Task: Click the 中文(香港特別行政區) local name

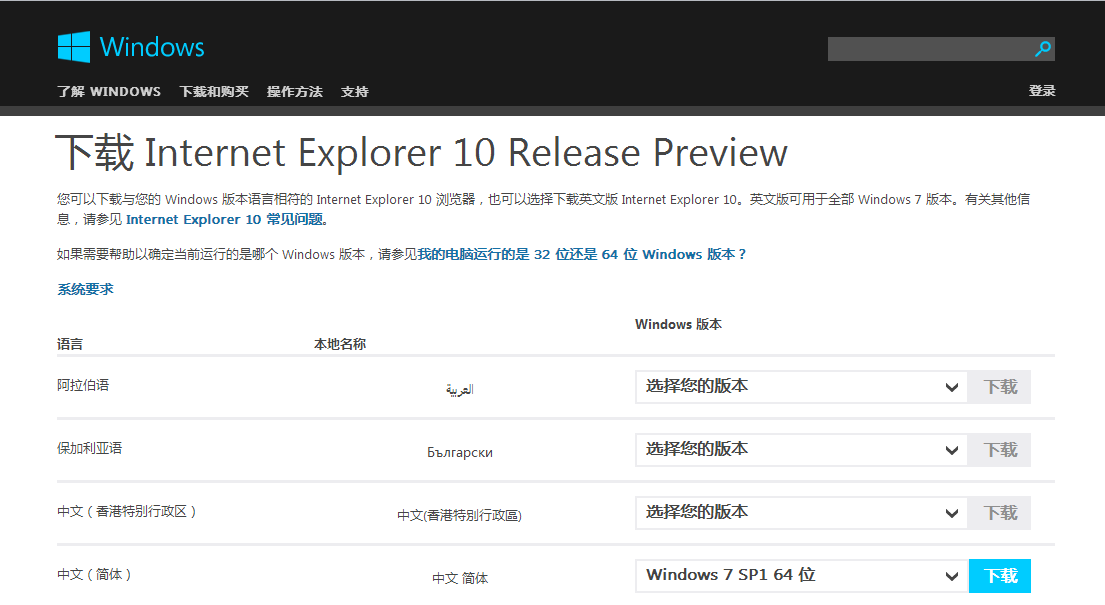Action: click(x=459, y=515)
